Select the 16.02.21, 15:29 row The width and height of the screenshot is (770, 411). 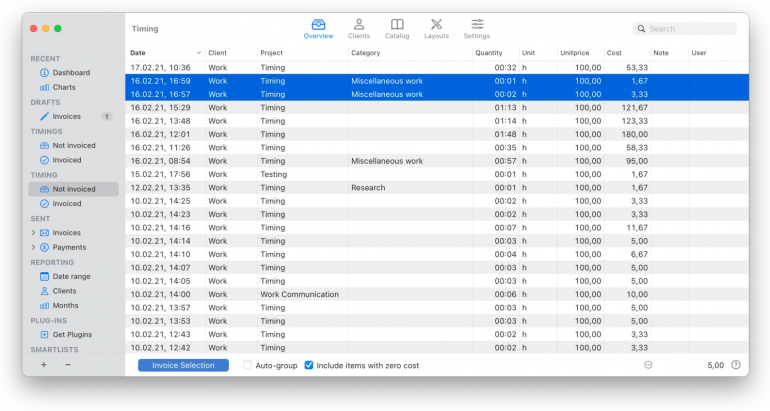click(437, 108)
